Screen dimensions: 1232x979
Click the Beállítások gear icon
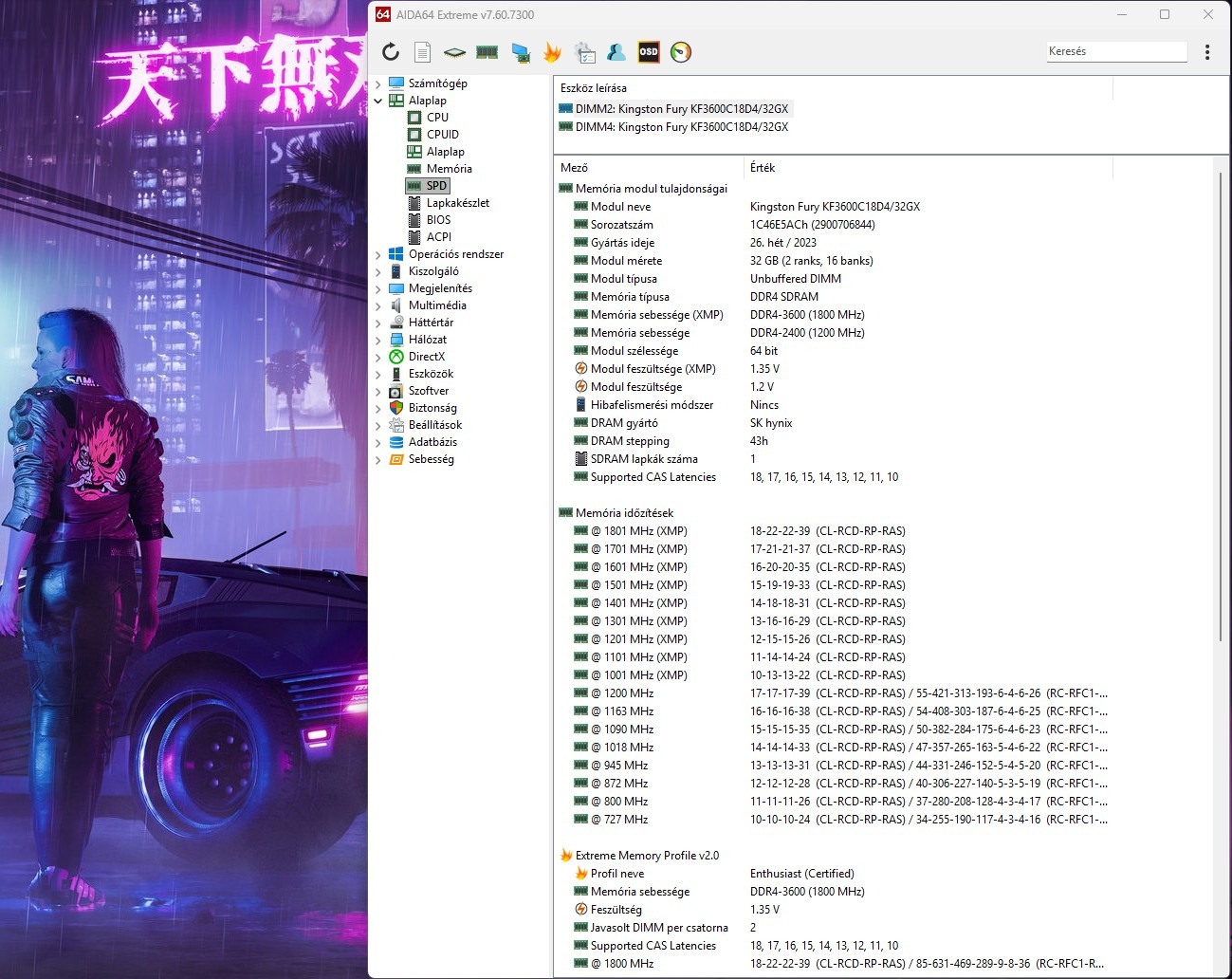tap(396, 425)
